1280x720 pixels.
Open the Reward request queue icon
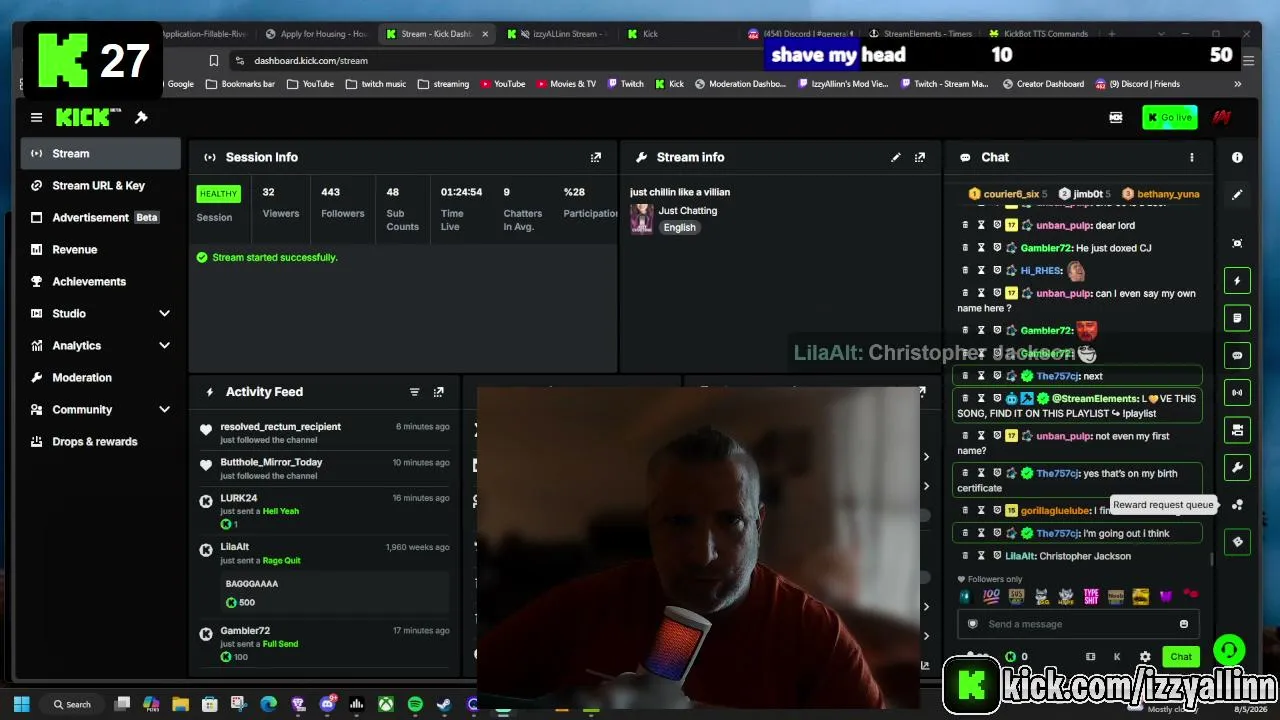[x=1237, y=505]
